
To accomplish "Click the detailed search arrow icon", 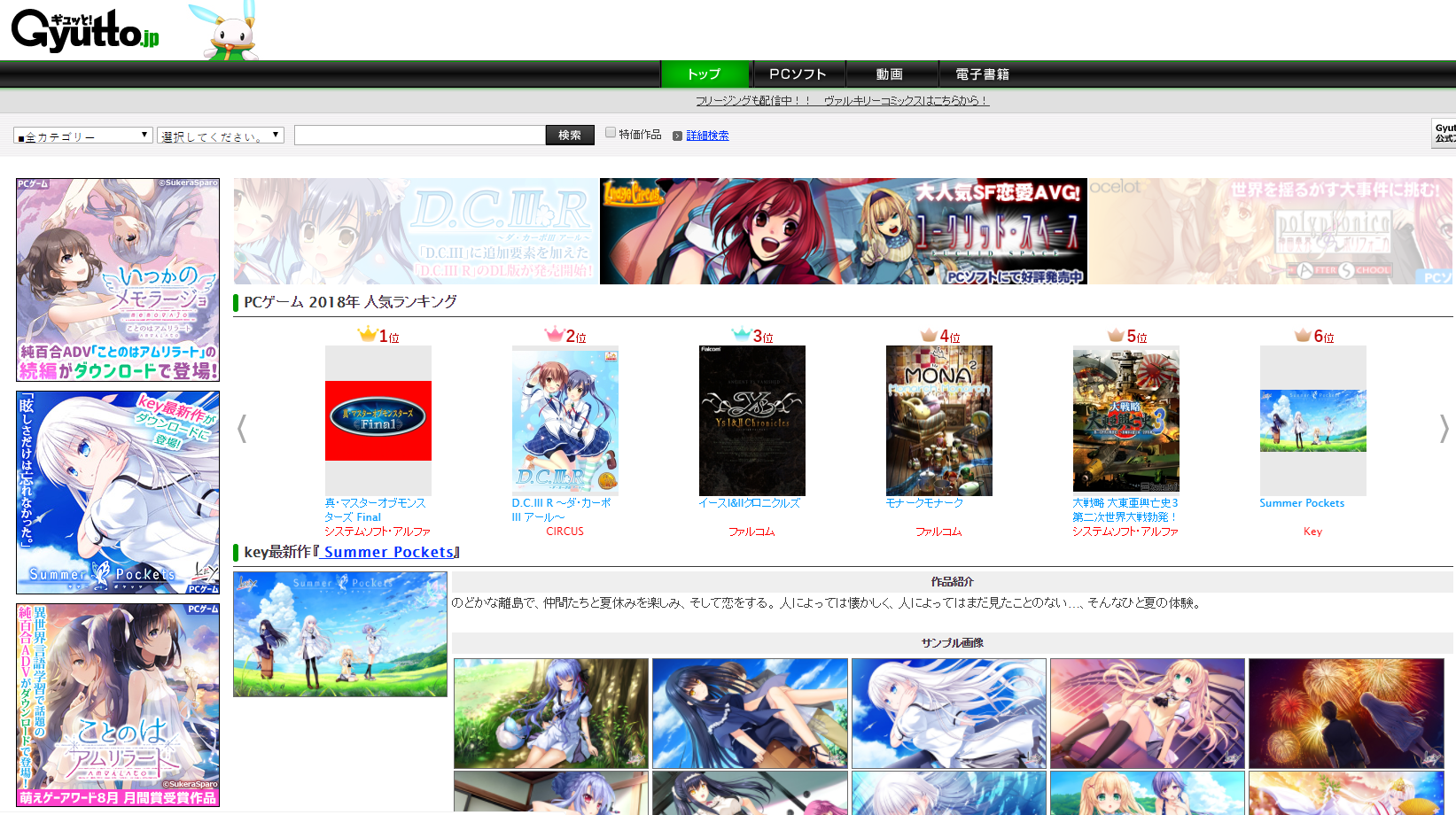I will coord(677,136).
